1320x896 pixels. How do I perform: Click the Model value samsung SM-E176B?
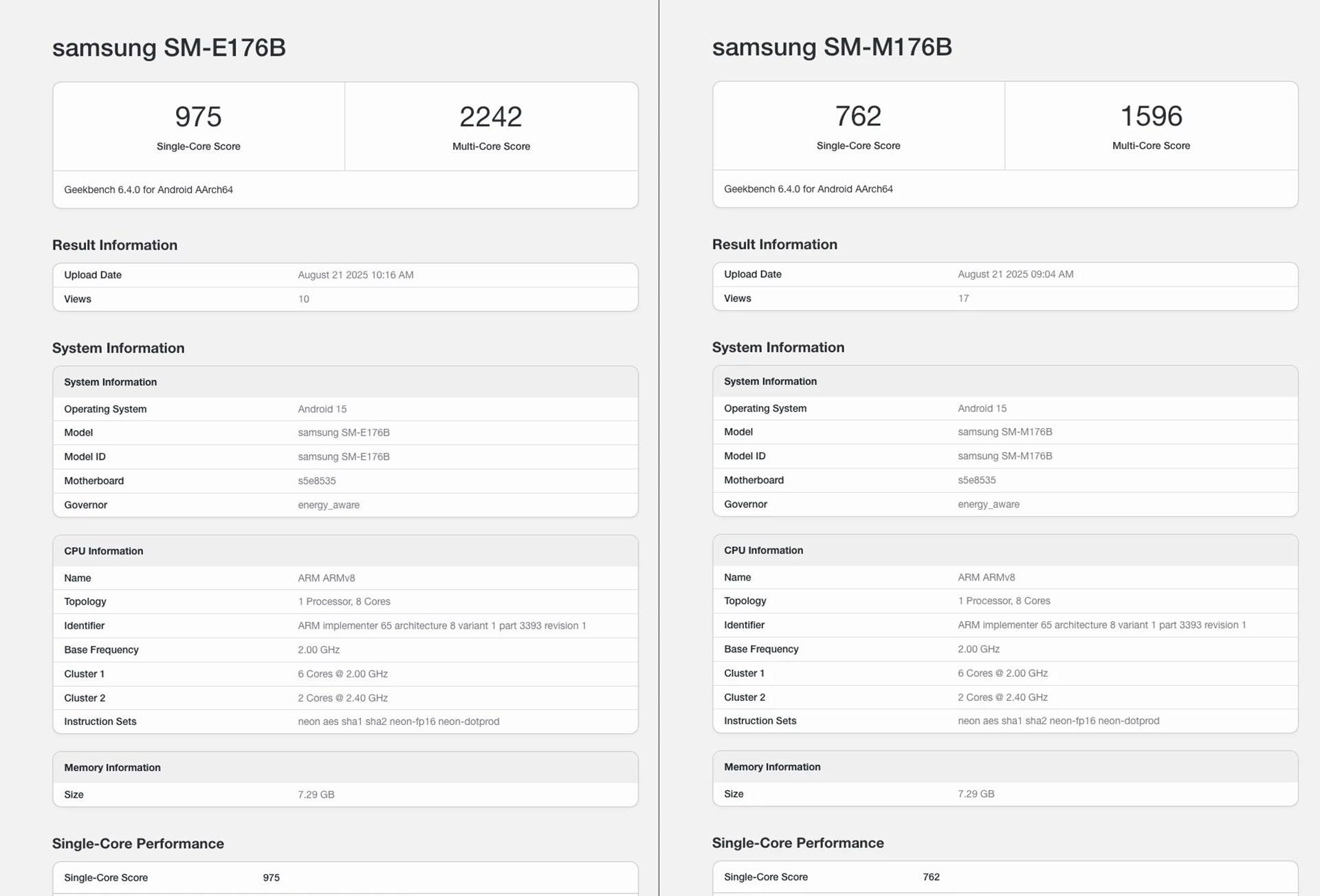point(344,432)
